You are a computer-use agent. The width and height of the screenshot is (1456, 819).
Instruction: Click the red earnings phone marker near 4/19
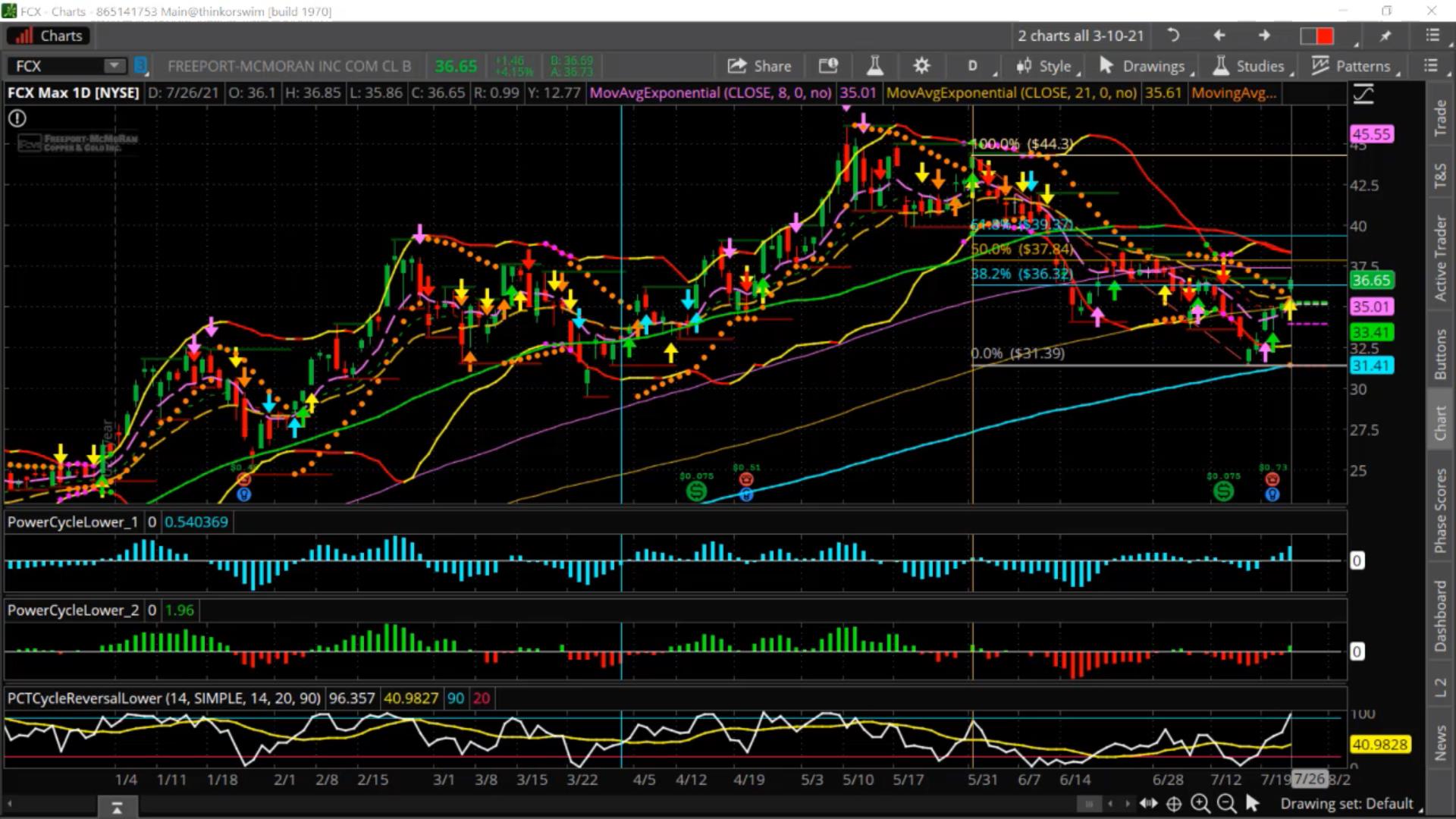[746, 479]
